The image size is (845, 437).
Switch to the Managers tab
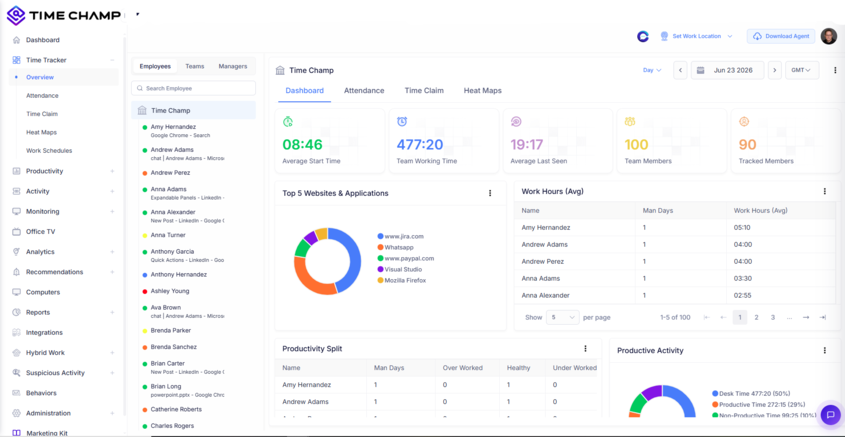point(233,66)
